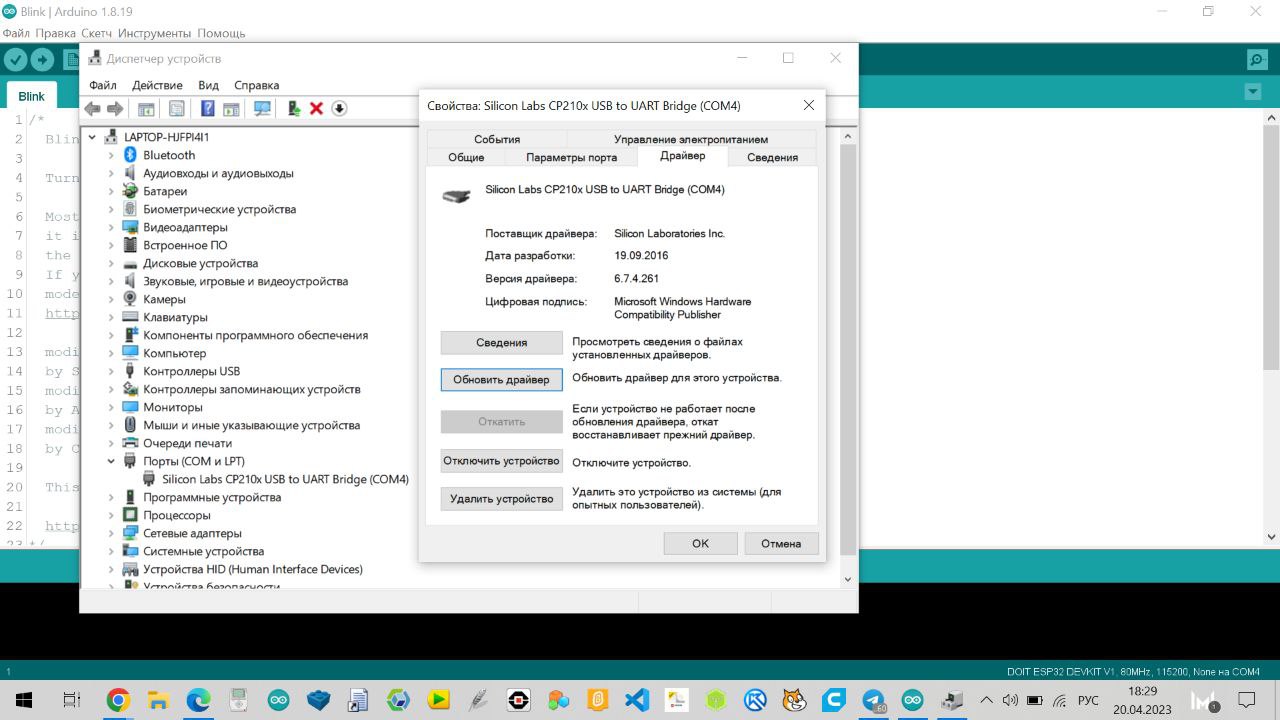Click the Сведения driver details button
The width and height of the screenshot is (1280, 720).
coord(501,343)
